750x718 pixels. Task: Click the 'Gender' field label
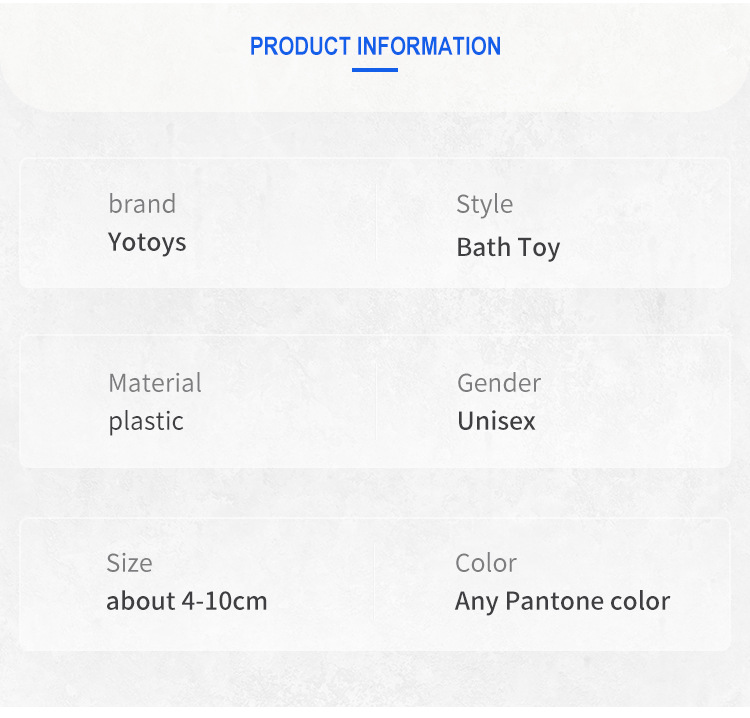tap(499, 383)
